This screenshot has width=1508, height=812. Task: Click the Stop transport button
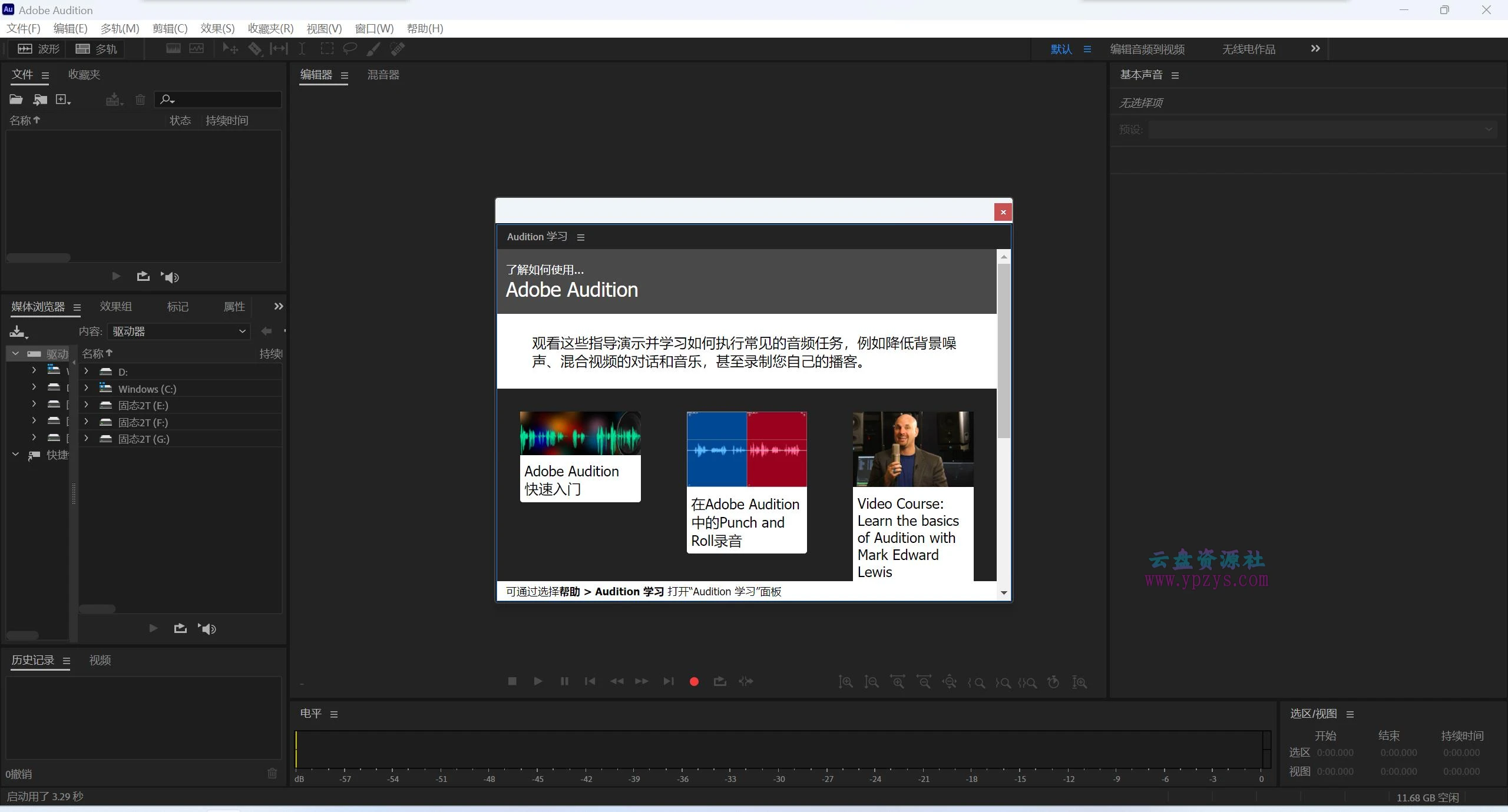(x=512, y=681)
